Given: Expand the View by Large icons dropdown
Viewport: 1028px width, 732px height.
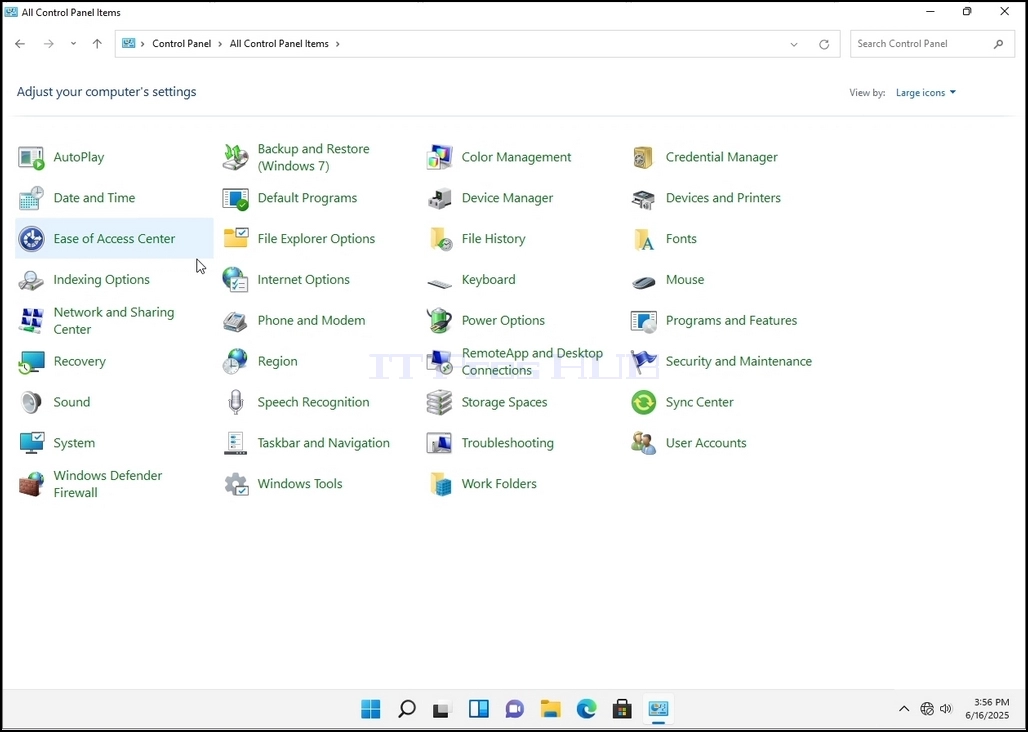Looking at the screenshot, I should [926, 92].
